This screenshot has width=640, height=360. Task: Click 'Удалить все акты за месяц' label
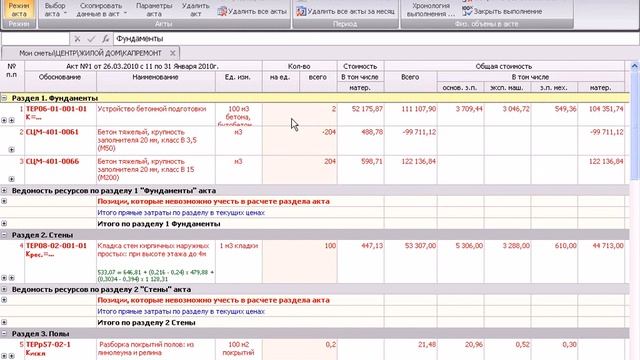pos(351,11)
